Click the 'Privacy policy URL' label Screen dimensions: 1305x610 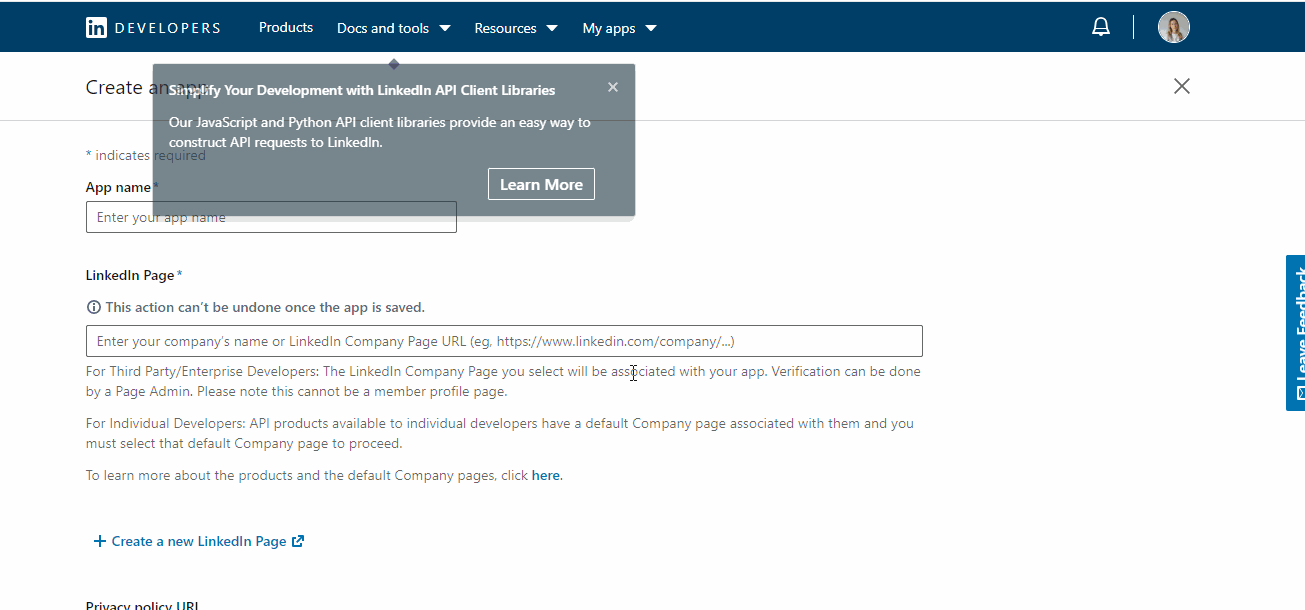tap(143, 605)
